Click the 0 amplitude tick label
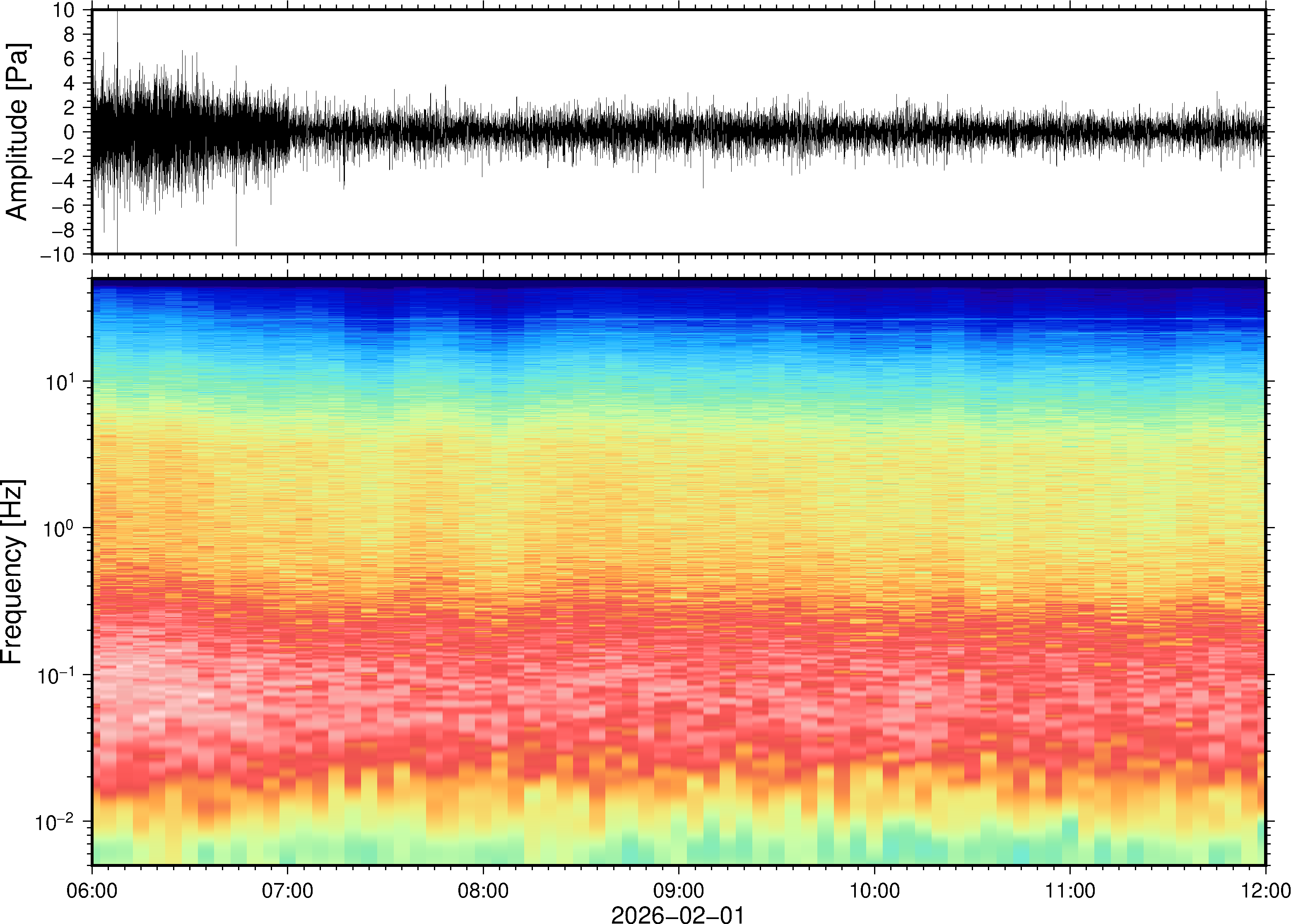 point(69,132)
